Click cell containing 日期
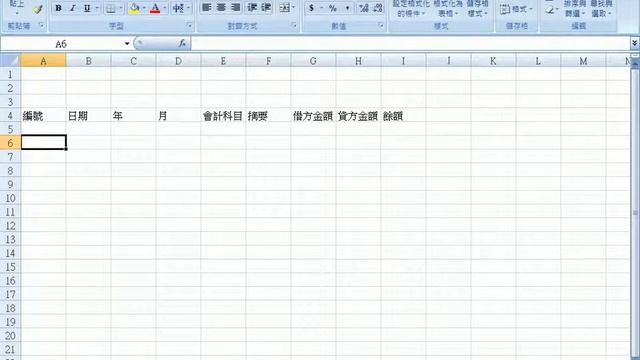This screenshot has height=360, width=640. point(88,116)
